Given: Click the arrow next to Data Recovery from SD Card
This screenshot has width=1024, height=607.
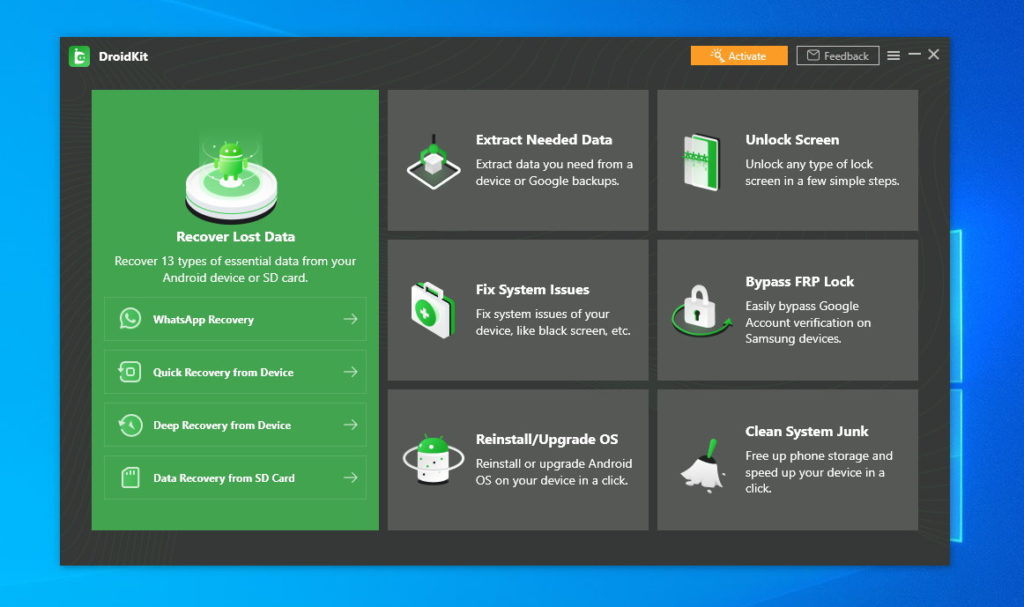Looking at the screenshot, I should [351, 478].
